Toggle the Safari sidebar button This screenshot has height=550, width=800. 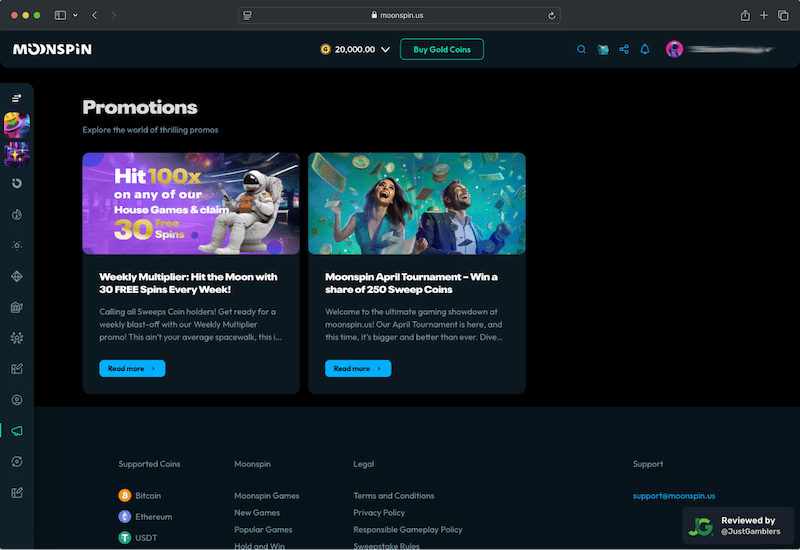click(60, 15)
